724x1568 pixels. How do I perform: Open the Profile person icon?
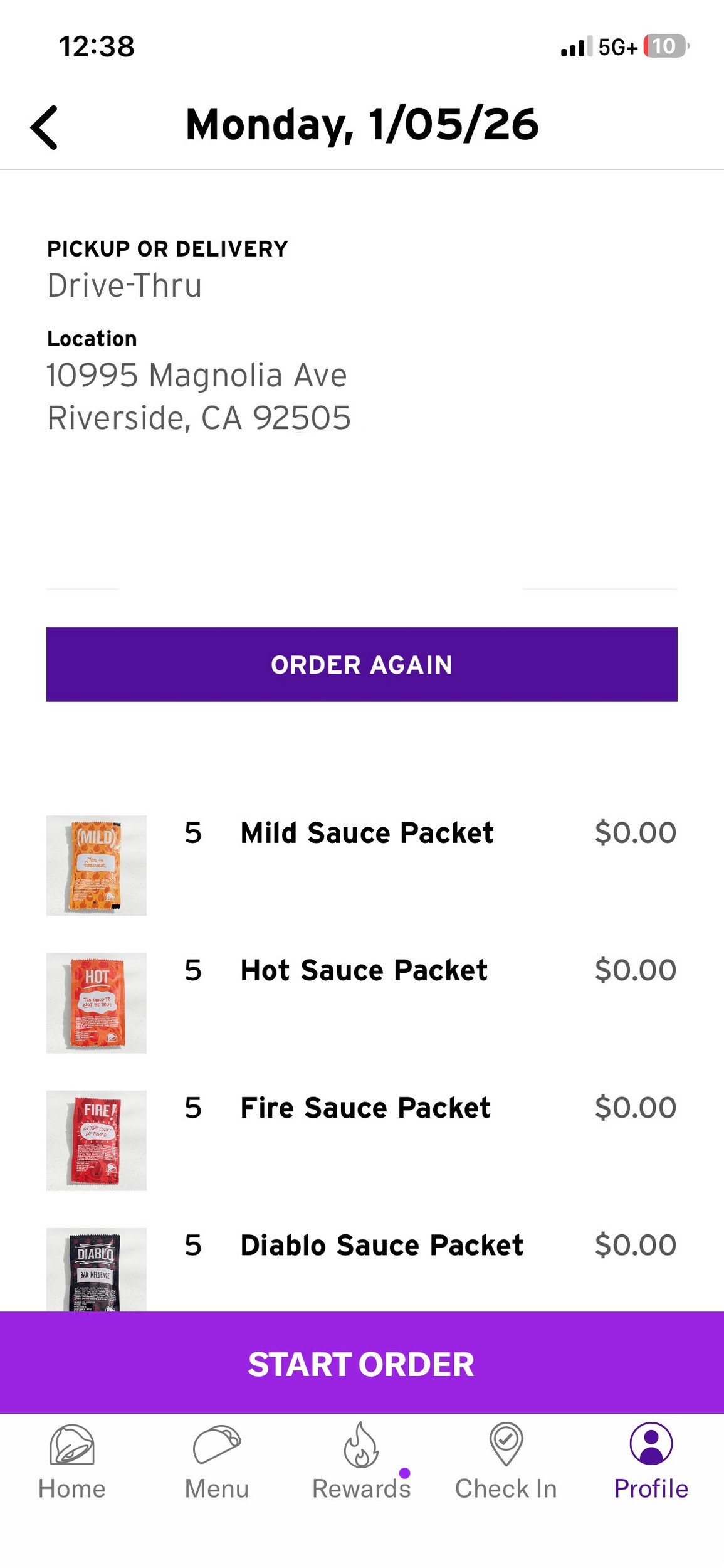[x=651, y=1443]
